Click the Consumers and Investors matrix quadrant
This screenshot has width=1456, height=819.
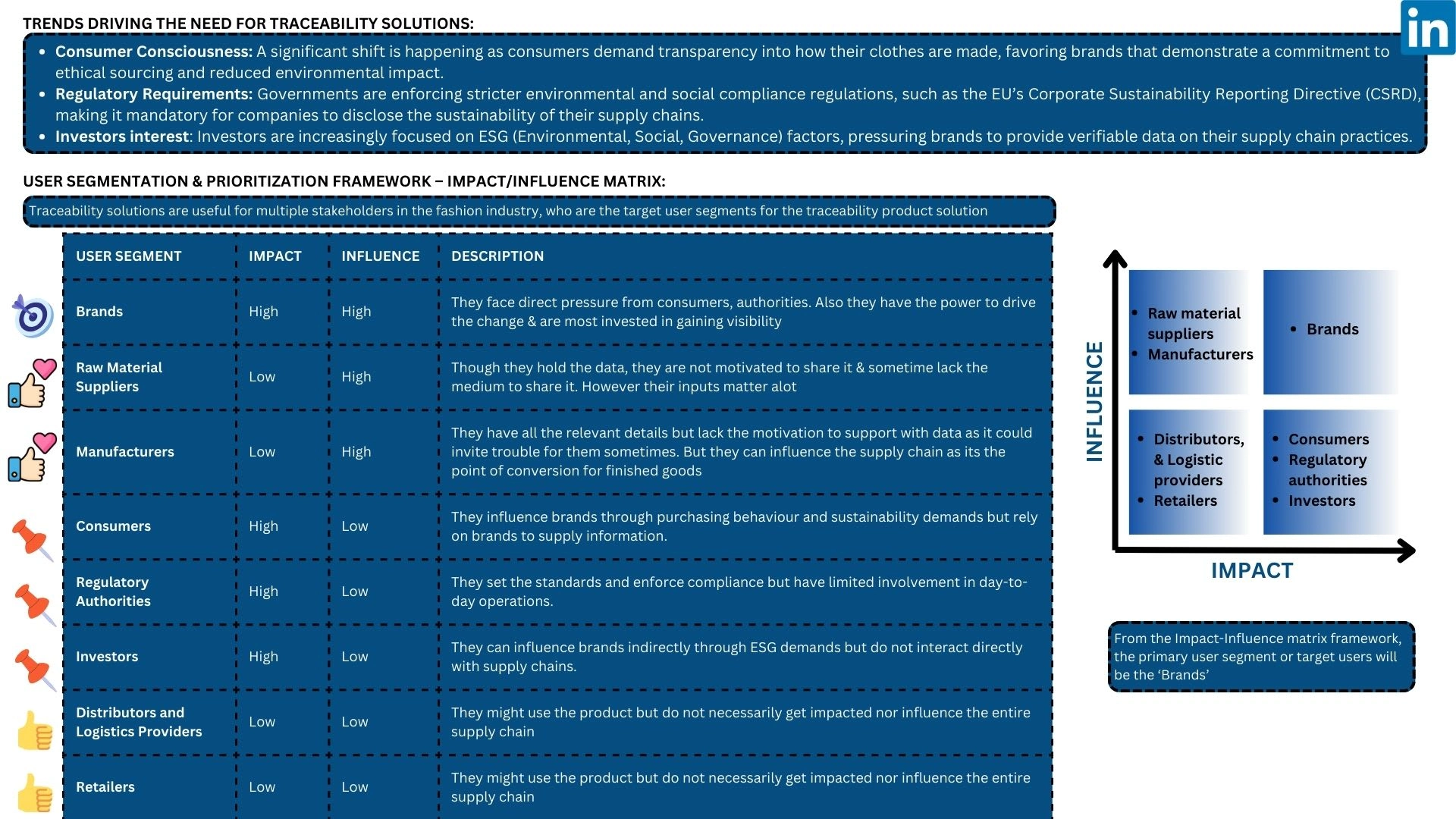click(1331, 471)
